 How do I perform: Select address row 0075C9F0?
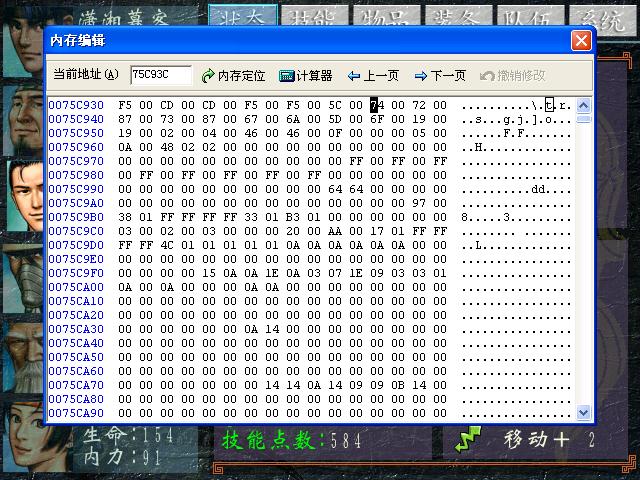pyautogui.click(x=76, y=273)
